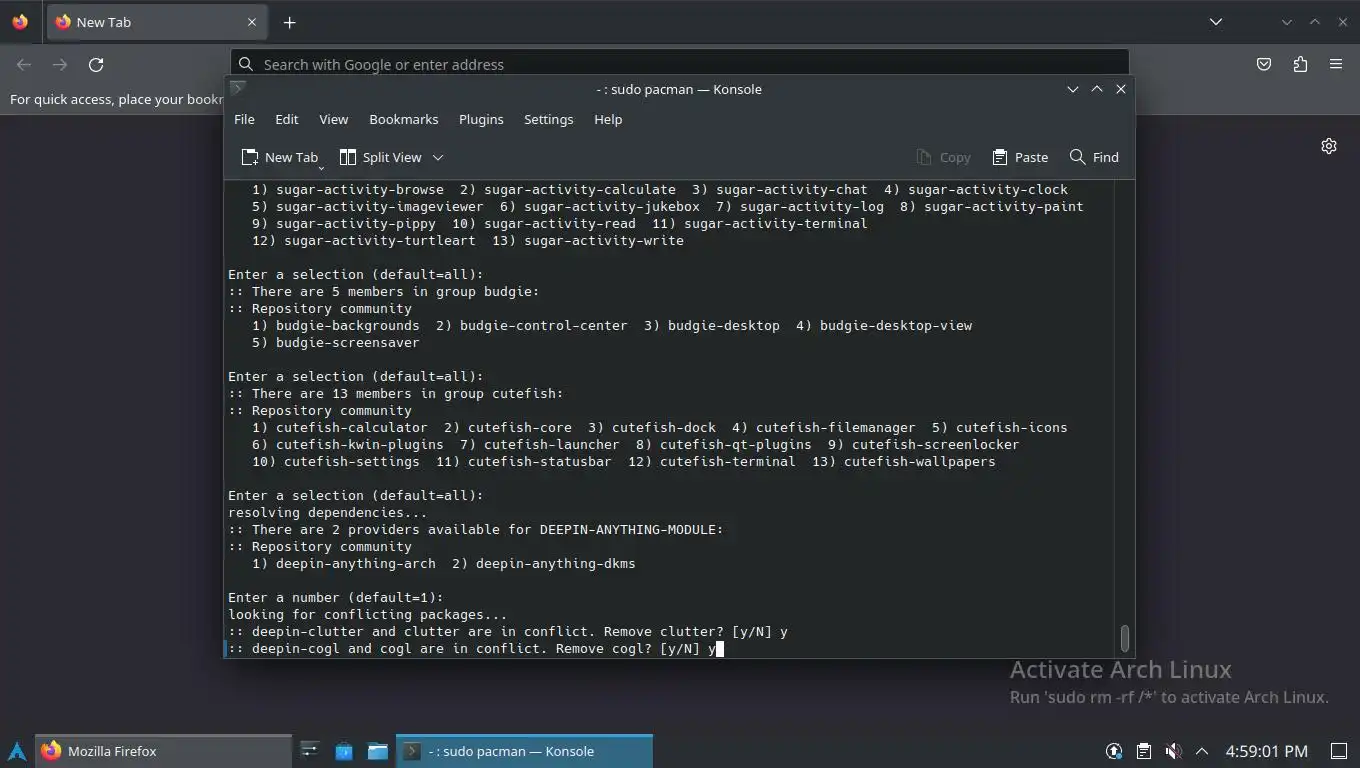Click Split View in Konsole toolbar
1360x768 pixels.
pos(381,157)
